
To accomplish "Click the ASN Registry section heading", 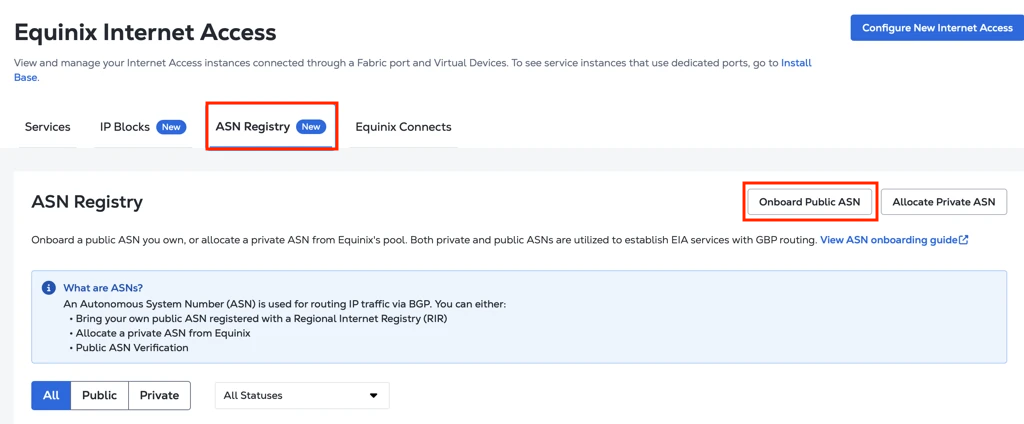I will click(87, 203).
